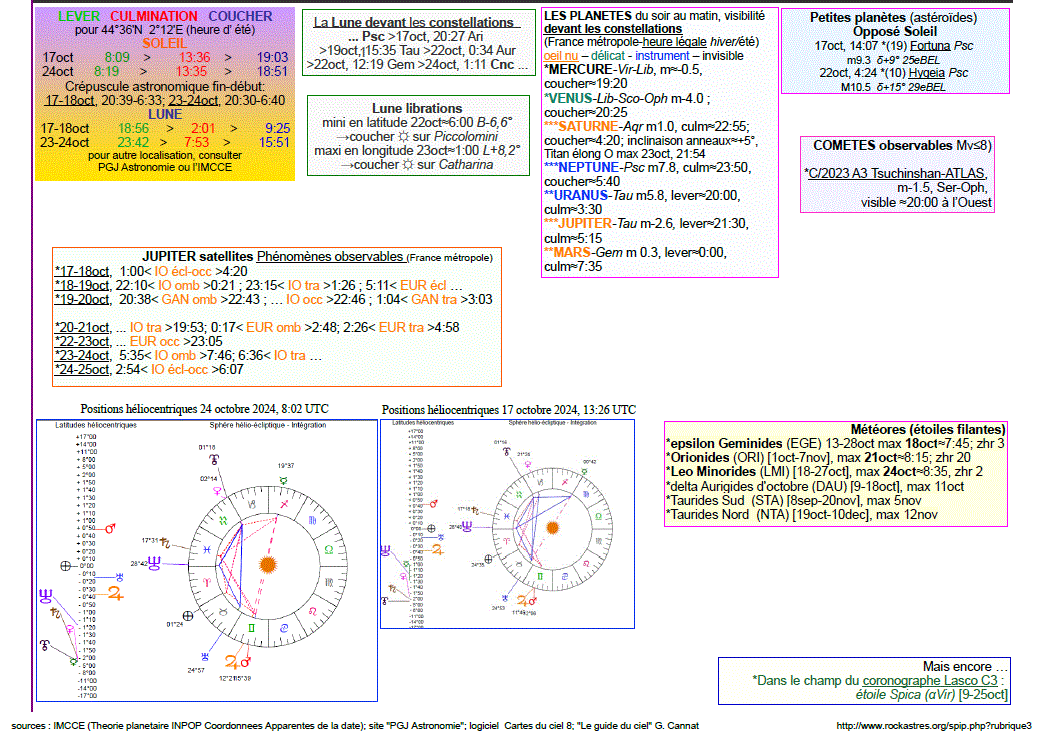Click the Piccolomini crater name

466,136
